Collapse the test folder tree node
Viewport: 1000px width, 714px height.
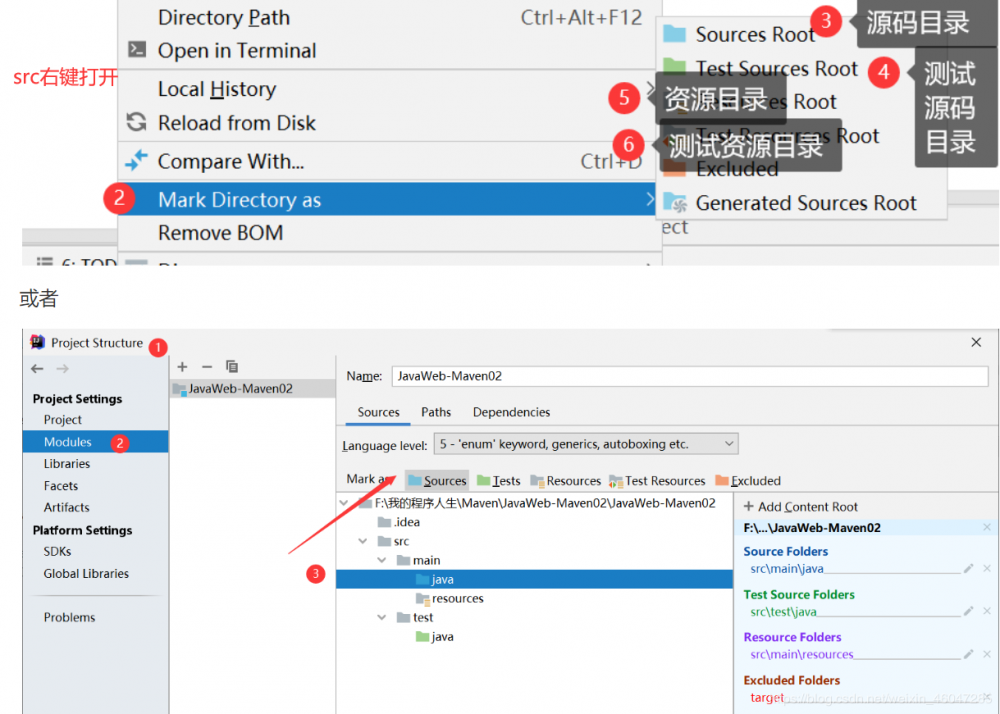coord(381,617)
